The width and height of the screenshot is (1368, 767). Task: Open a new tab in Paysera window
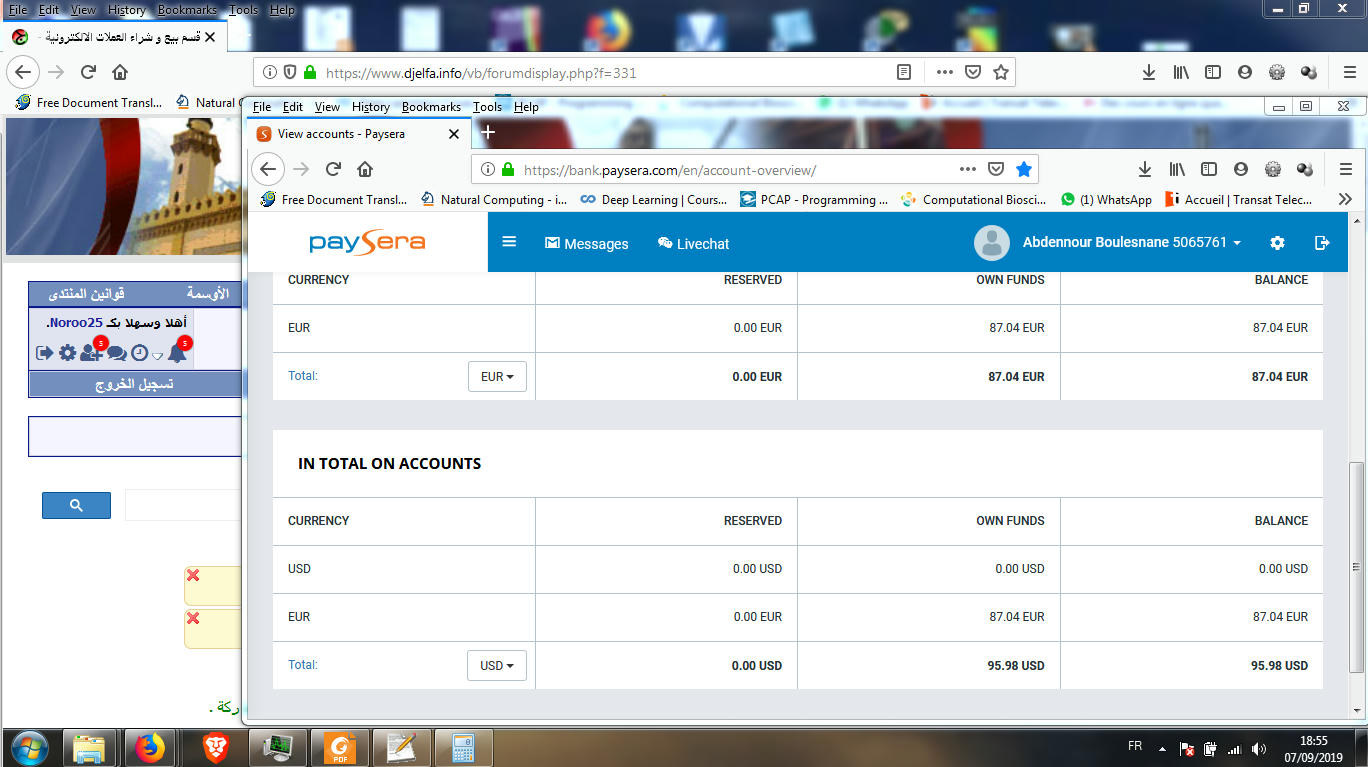488,132
